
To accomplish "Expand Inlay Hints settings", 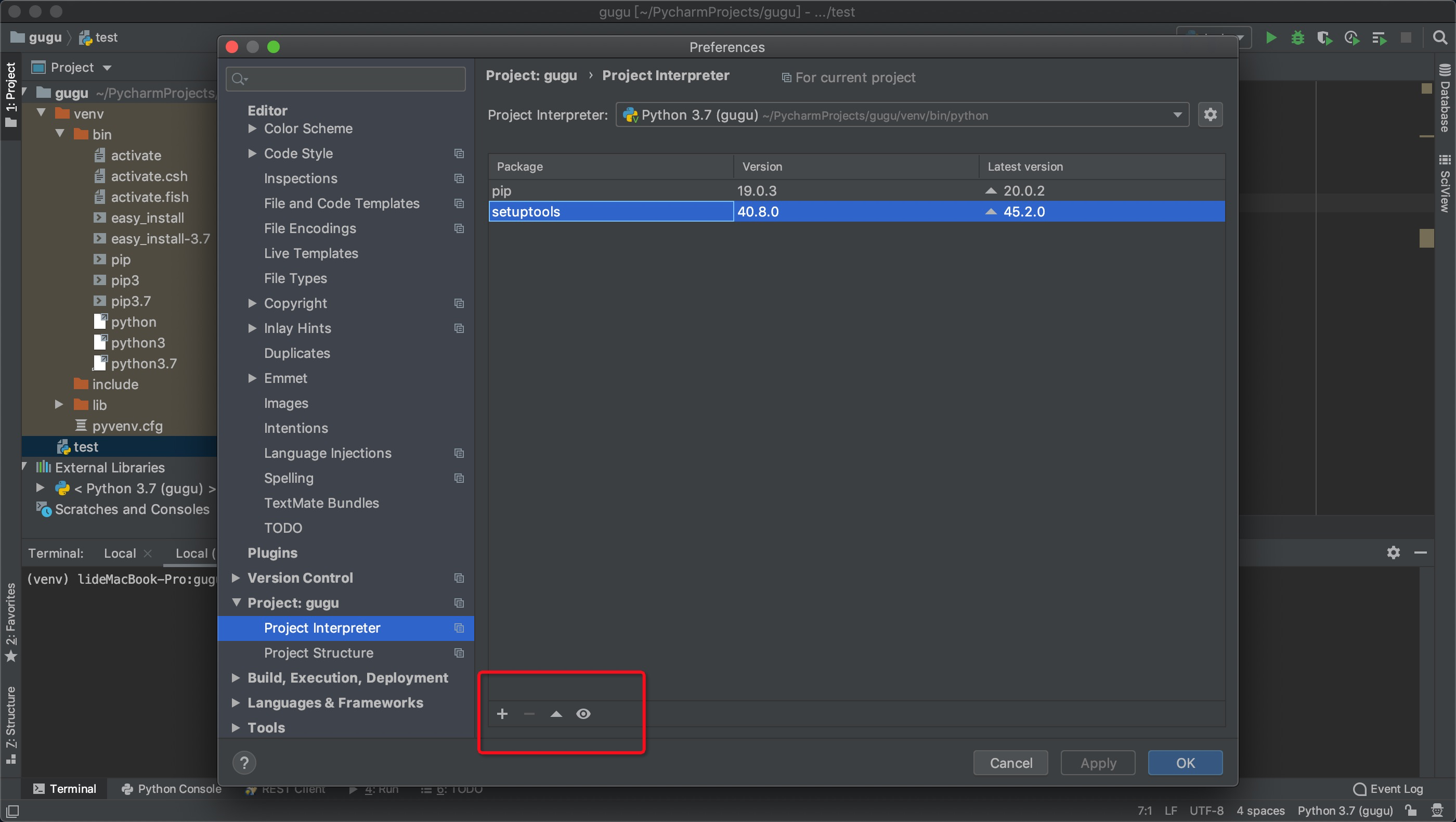I will (252, 328).
